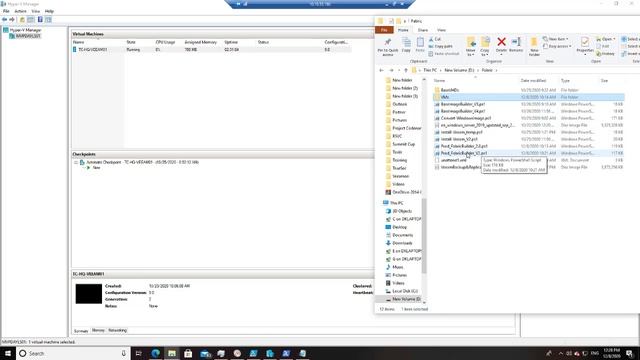Open the View menu in Hyper-V Manager
The height and width of the screenshot is (360, 640).
(x=36, y=11)
